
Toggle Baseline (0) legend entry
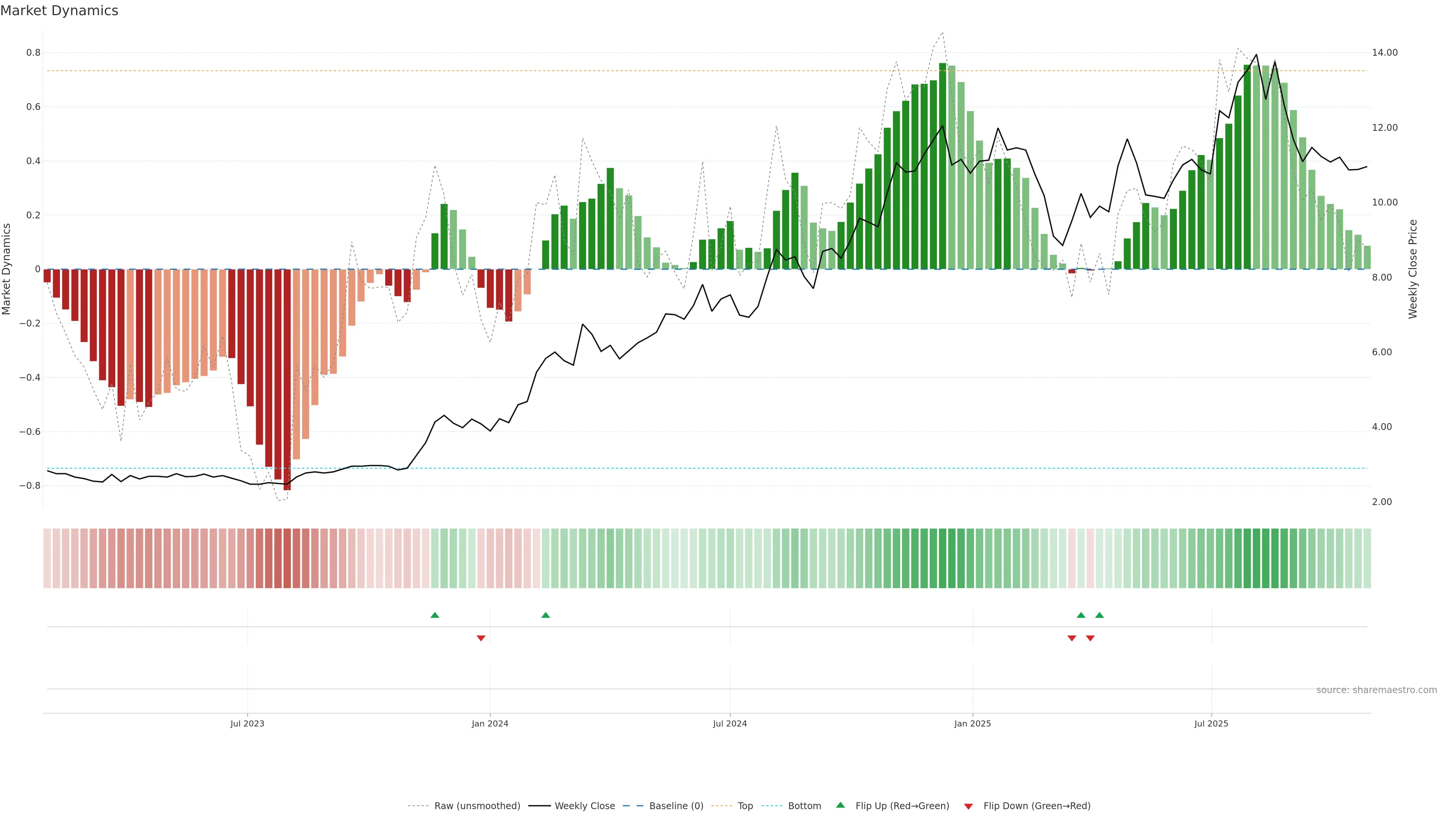[x=676, y=806]
